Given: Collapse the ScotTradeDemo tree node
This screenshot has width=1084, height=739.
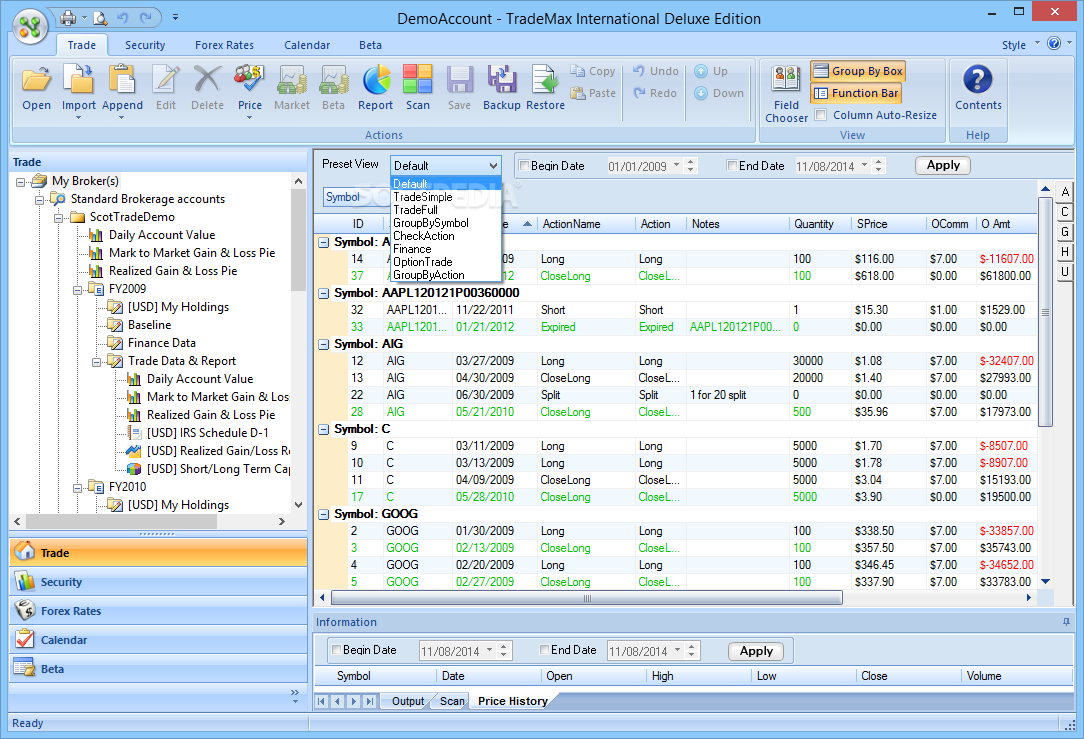Looking at the screenshot, I should pos(59,218).
